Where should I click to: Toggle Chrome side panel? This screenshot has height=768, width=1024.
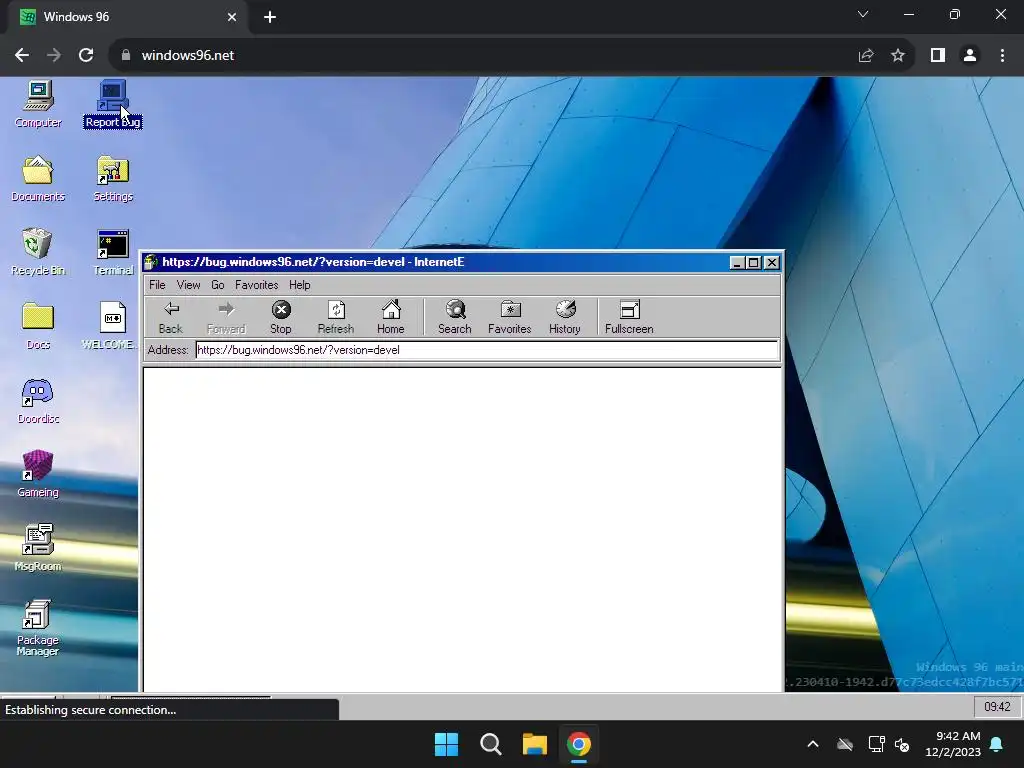(x=938, y=56)
